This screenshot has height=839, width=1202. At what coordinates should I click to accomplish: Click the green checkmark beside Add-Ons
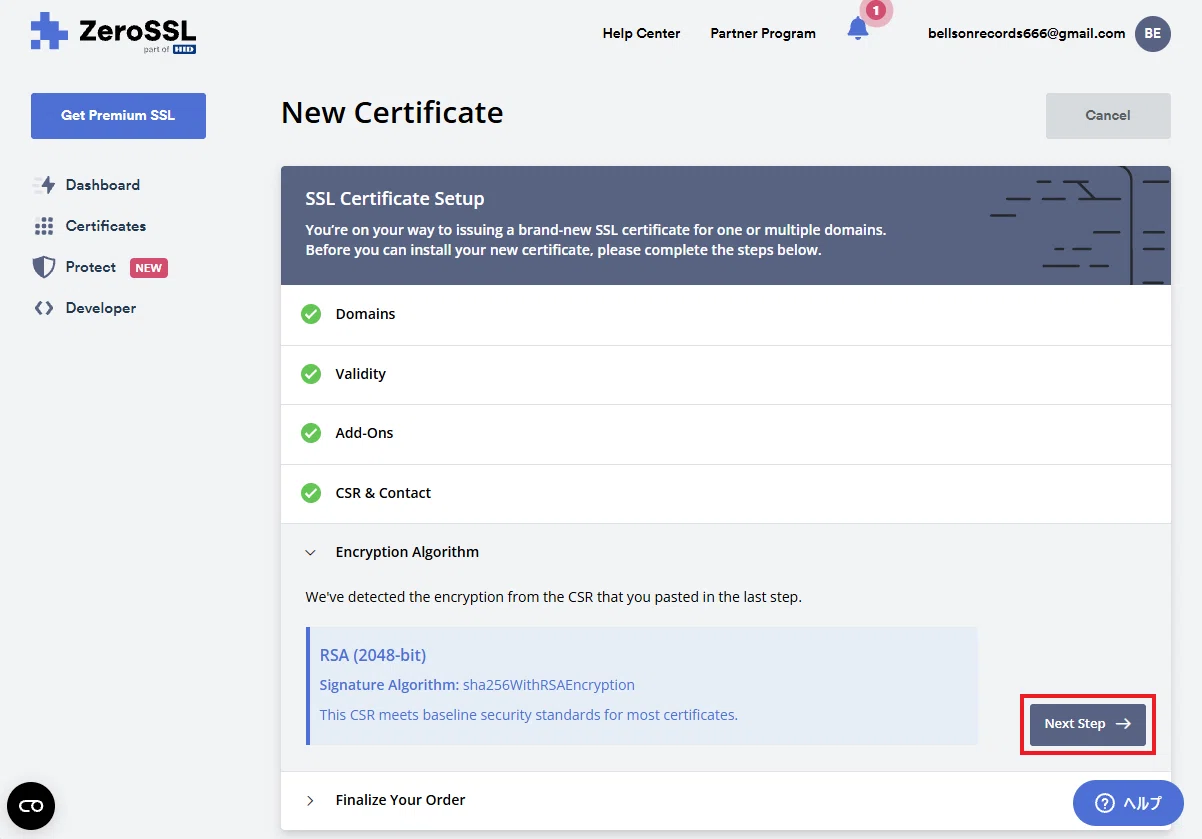(311, 433)
